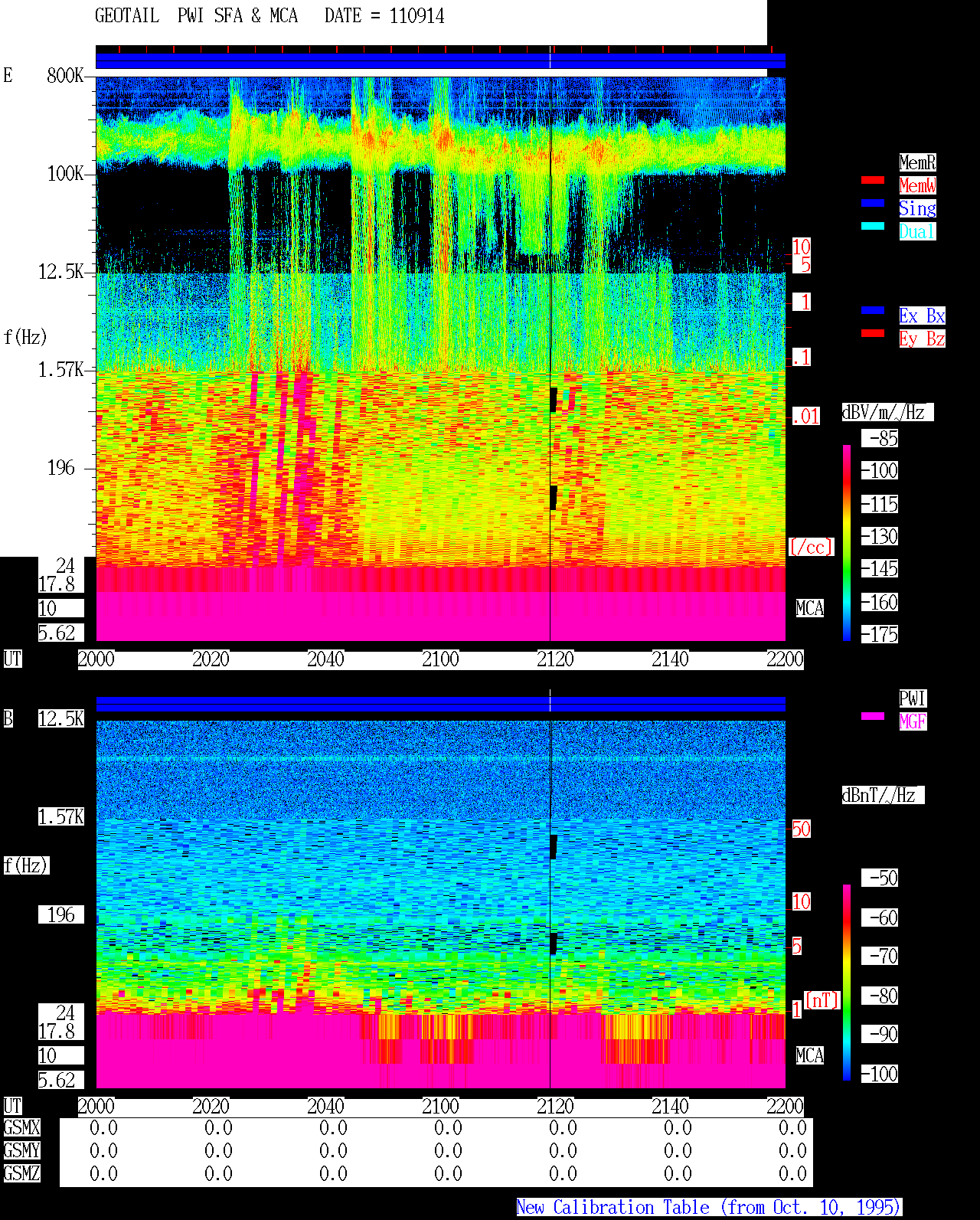Click the 2040 tick on B-field time axis
Screen dimensions: 980x1220
coord(325,1107)
